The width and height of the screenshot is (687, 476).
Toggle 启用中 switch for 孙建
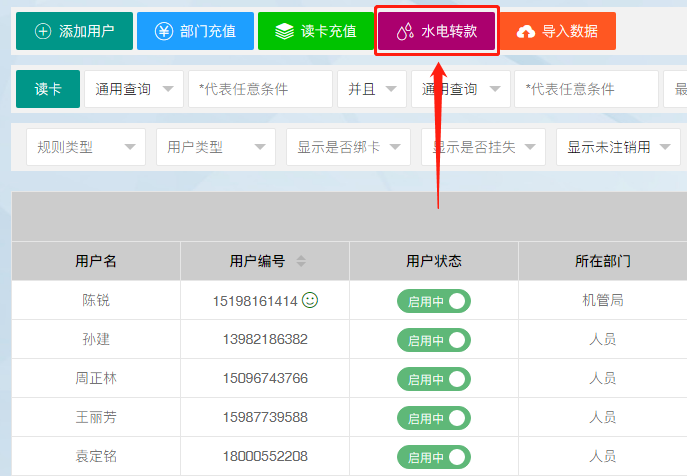(434, 340)
